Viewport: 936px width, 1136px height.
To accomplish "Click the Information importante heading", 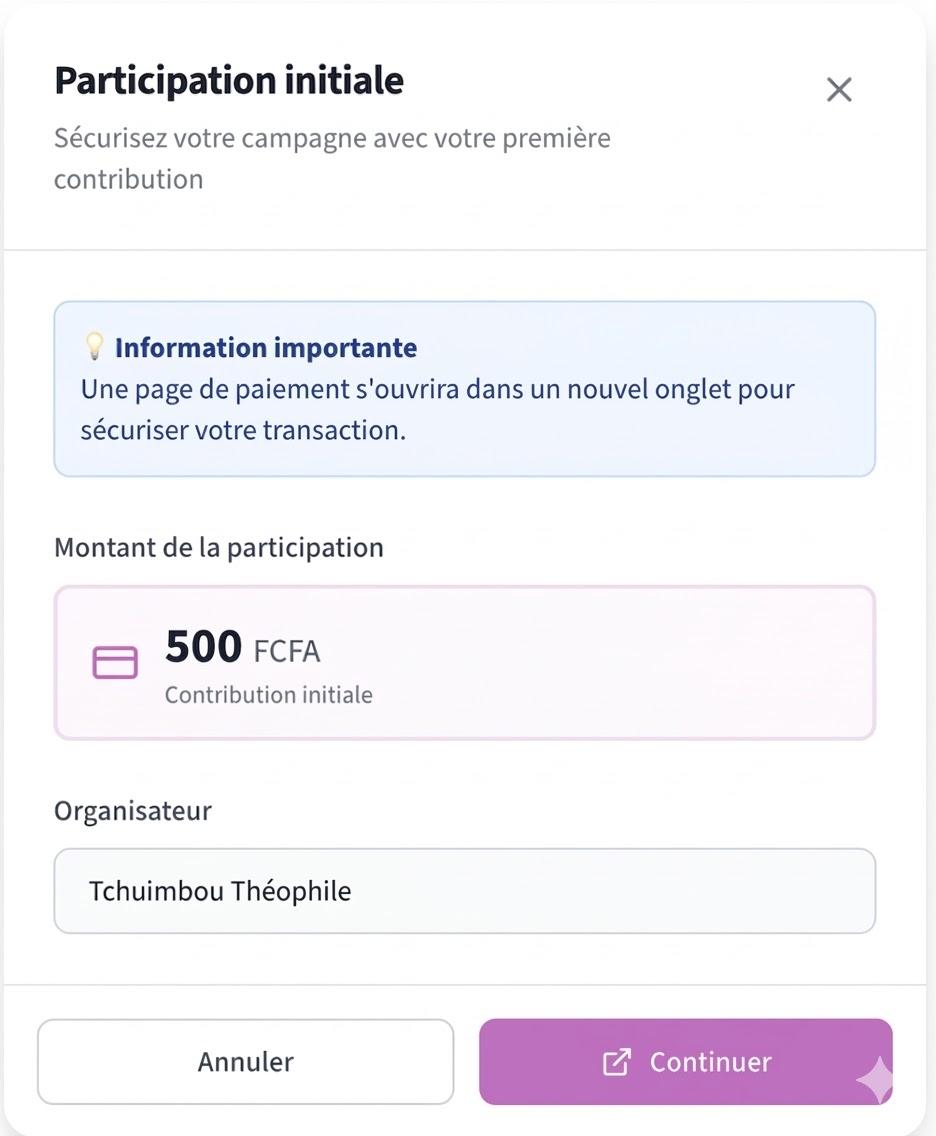I will click(x=265, y=347).
